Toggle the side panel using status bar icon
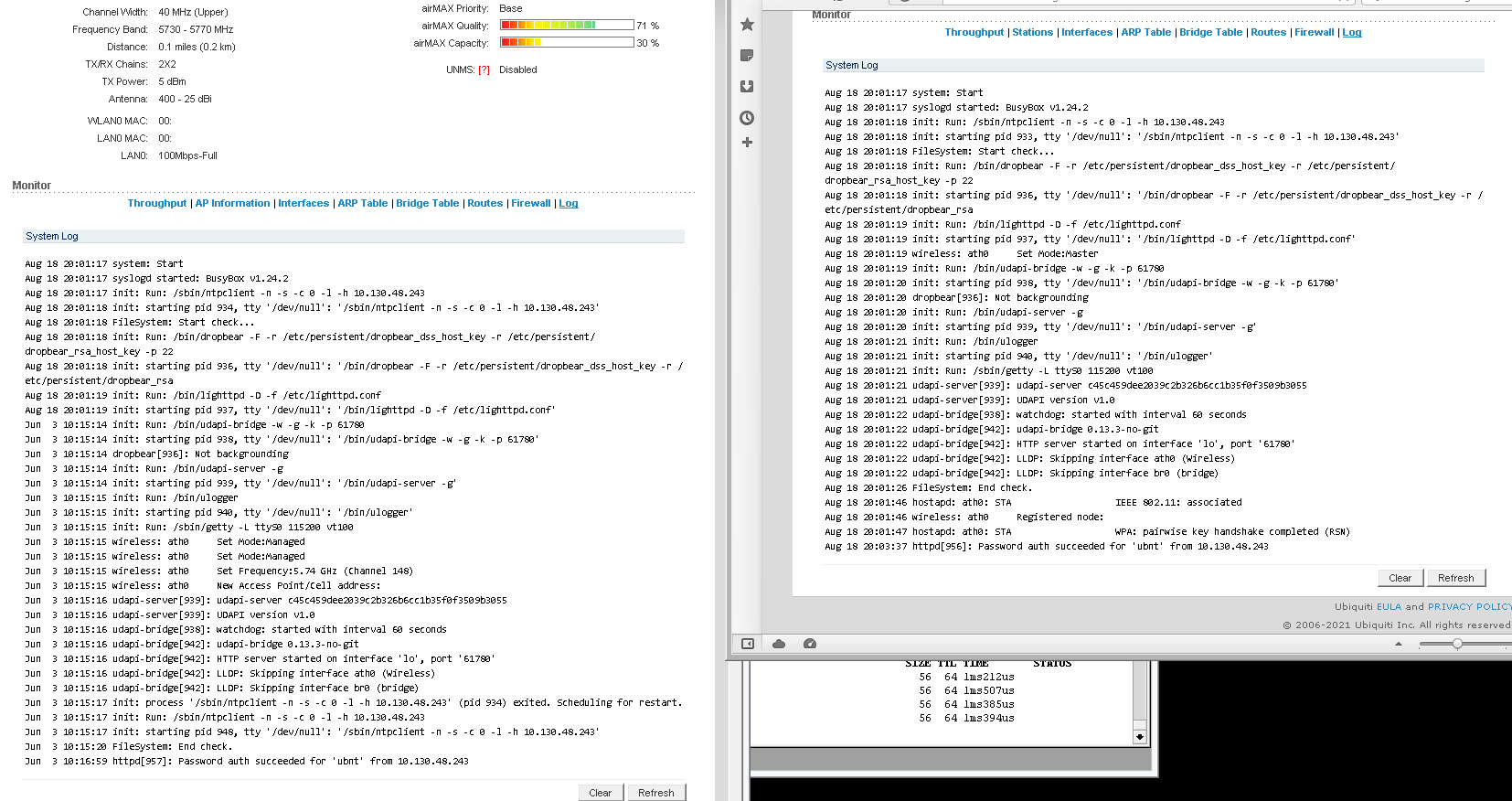 pyautogui.click(x=747, y=644)
